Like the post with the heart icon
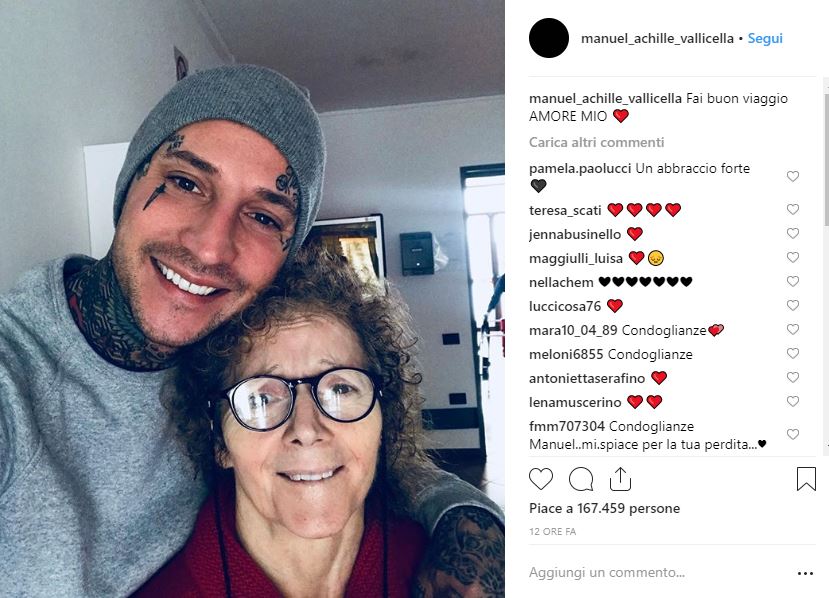The width and height of the screenshot is (829, 598). coord(541,479)
